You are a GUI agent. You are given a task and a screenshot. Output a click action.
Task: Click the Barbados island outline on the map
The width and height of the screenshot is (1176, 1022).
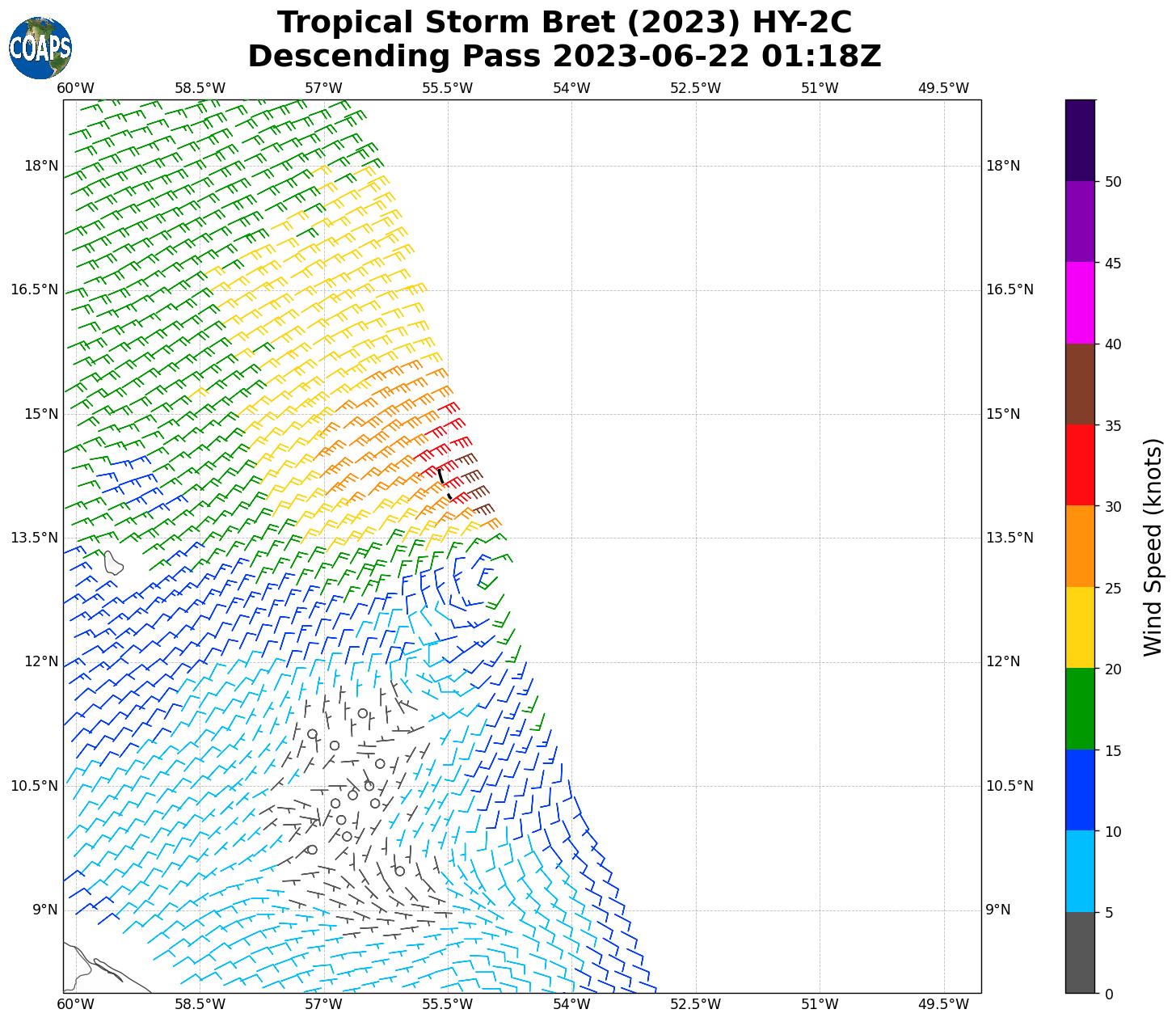point(112,562)
